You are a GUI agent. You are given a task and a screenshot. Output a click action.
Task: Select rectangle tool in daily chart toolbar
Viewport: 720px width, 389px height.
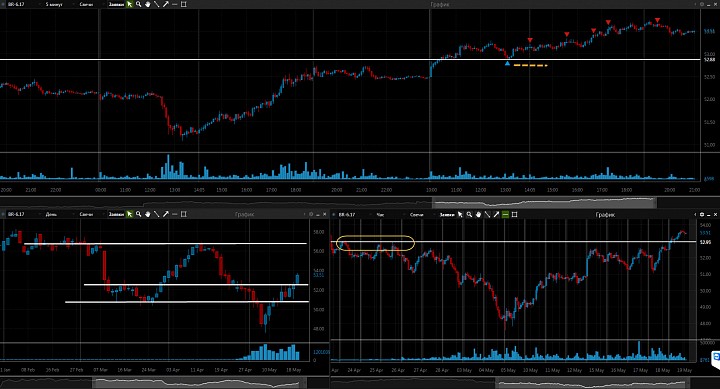184,214
